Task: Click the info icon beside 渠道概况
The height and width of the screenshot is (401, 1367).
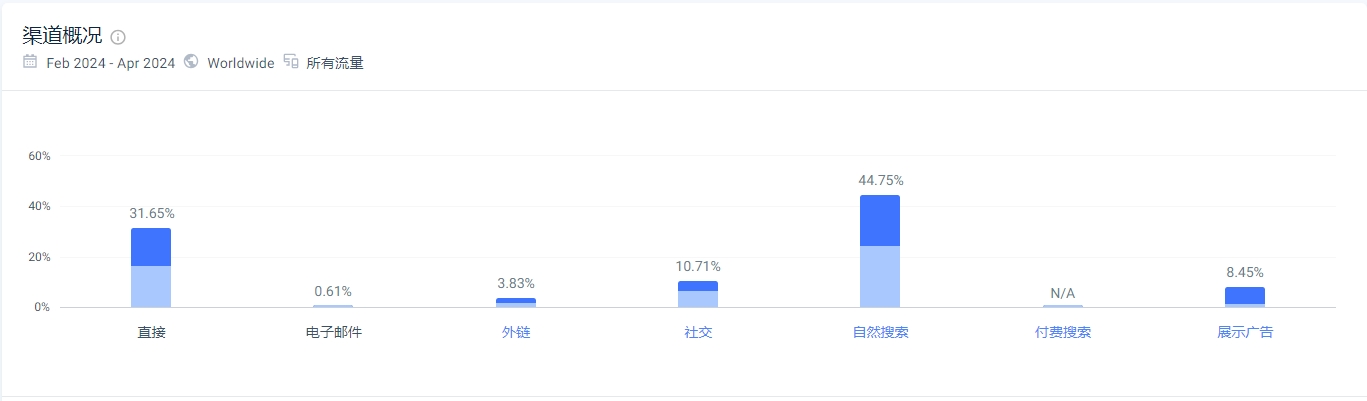Action: [119, 38]
